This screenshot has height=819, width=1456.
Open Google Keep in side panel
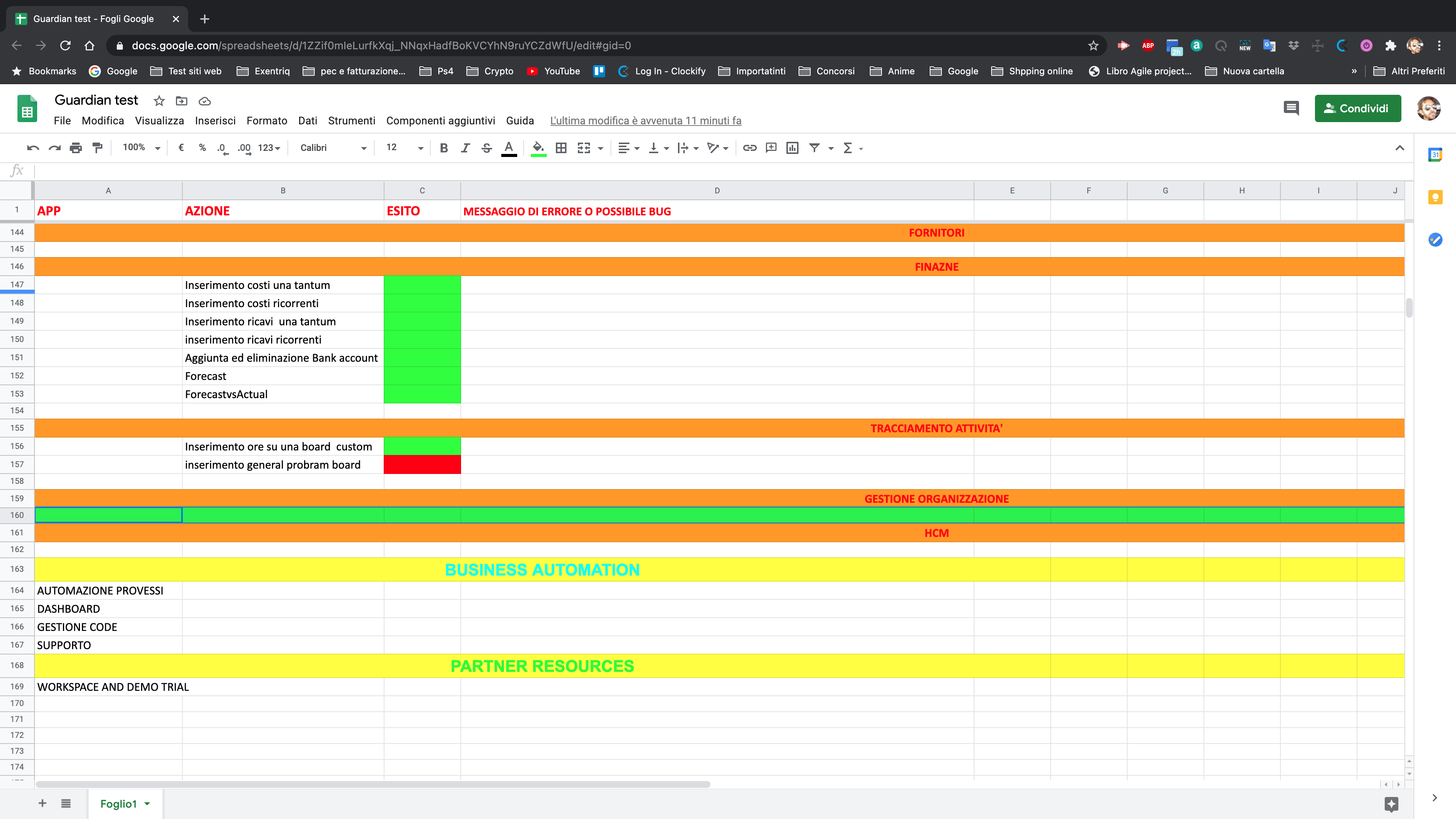[1435, 197]
